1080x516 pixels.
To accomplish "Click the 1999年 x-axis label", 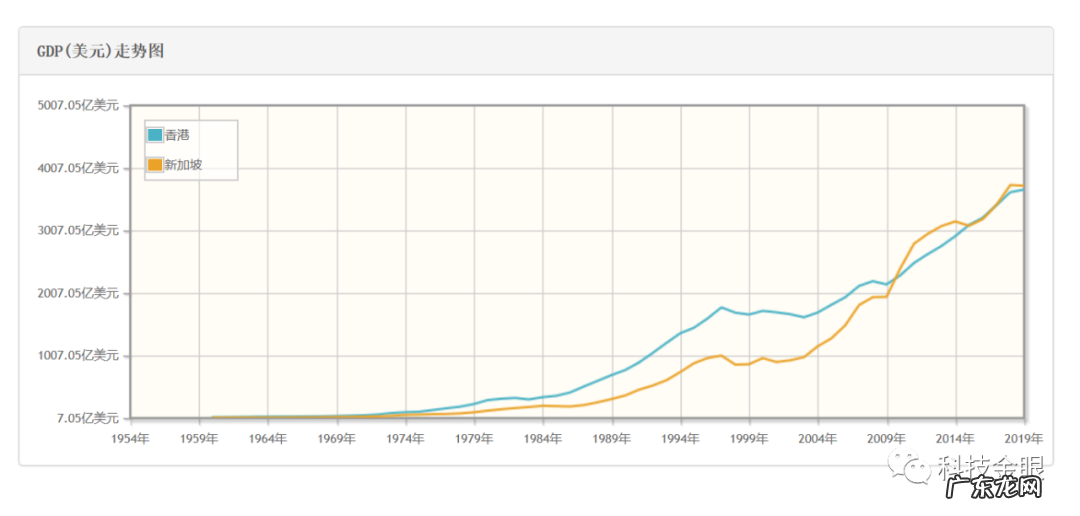I will click(749, 438).
